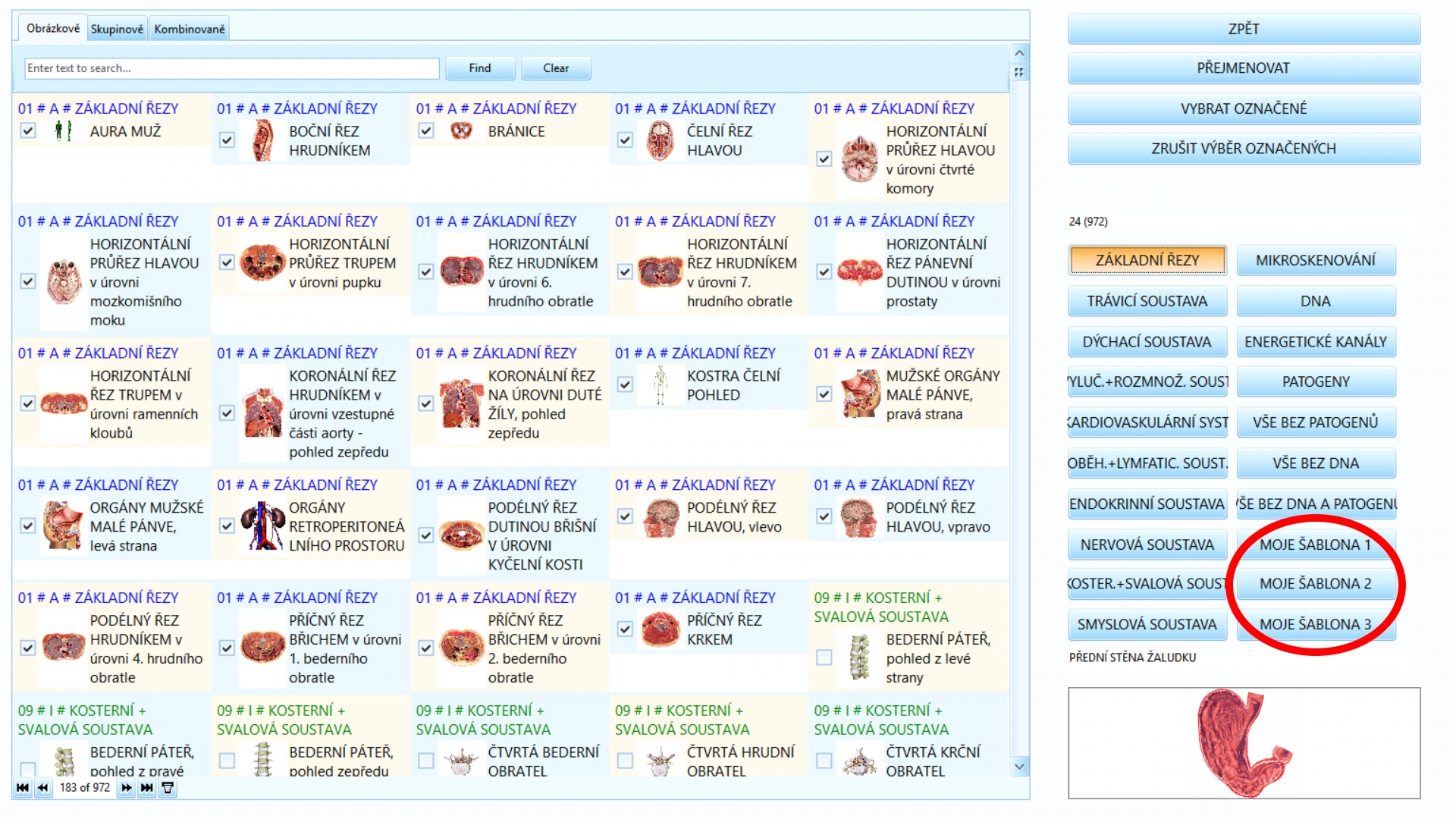
Task: Click the ČELNÍ ŘEZ HLAVOU head image
Action: [x=661, y=140]
